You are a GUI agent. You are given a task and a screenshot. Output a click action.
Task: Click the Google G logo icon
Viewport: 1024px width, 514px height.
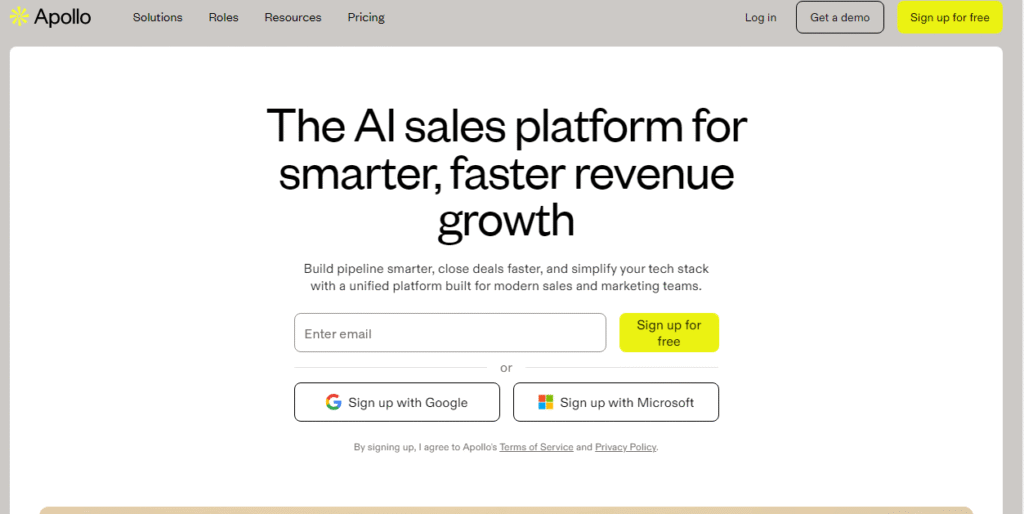(x=333, y=402)
